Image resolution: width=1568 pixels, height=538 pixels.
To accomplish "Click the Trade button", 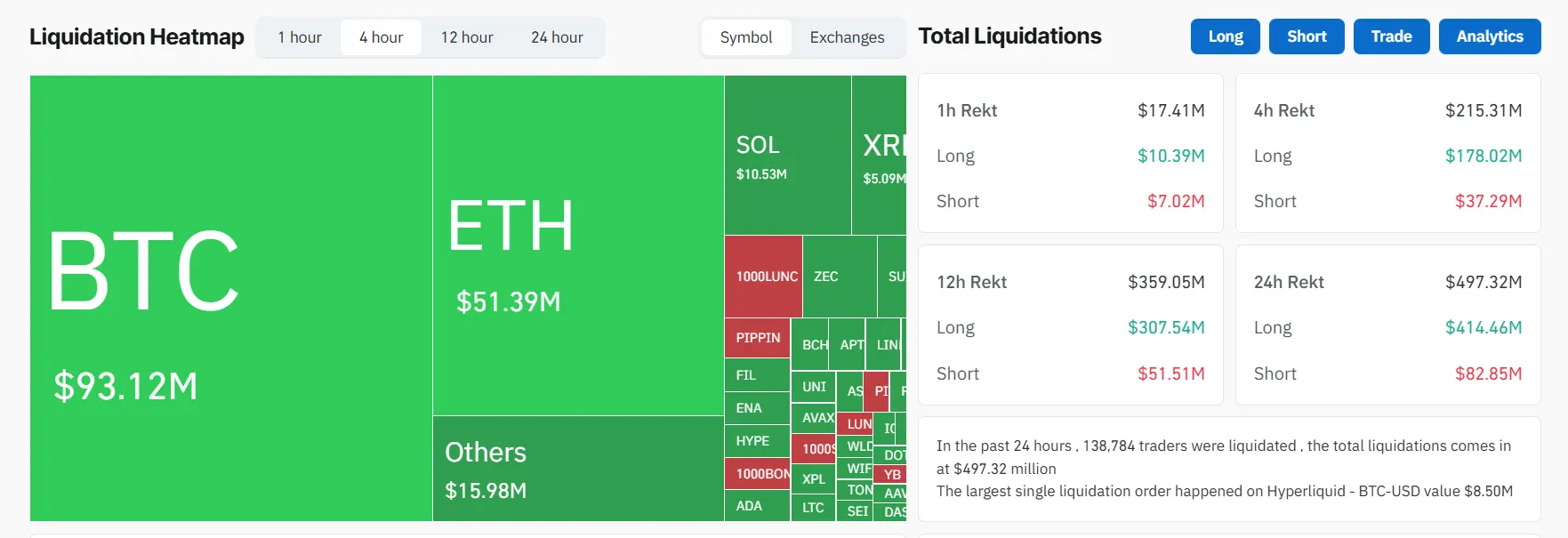I will [x=1391, y=36].
